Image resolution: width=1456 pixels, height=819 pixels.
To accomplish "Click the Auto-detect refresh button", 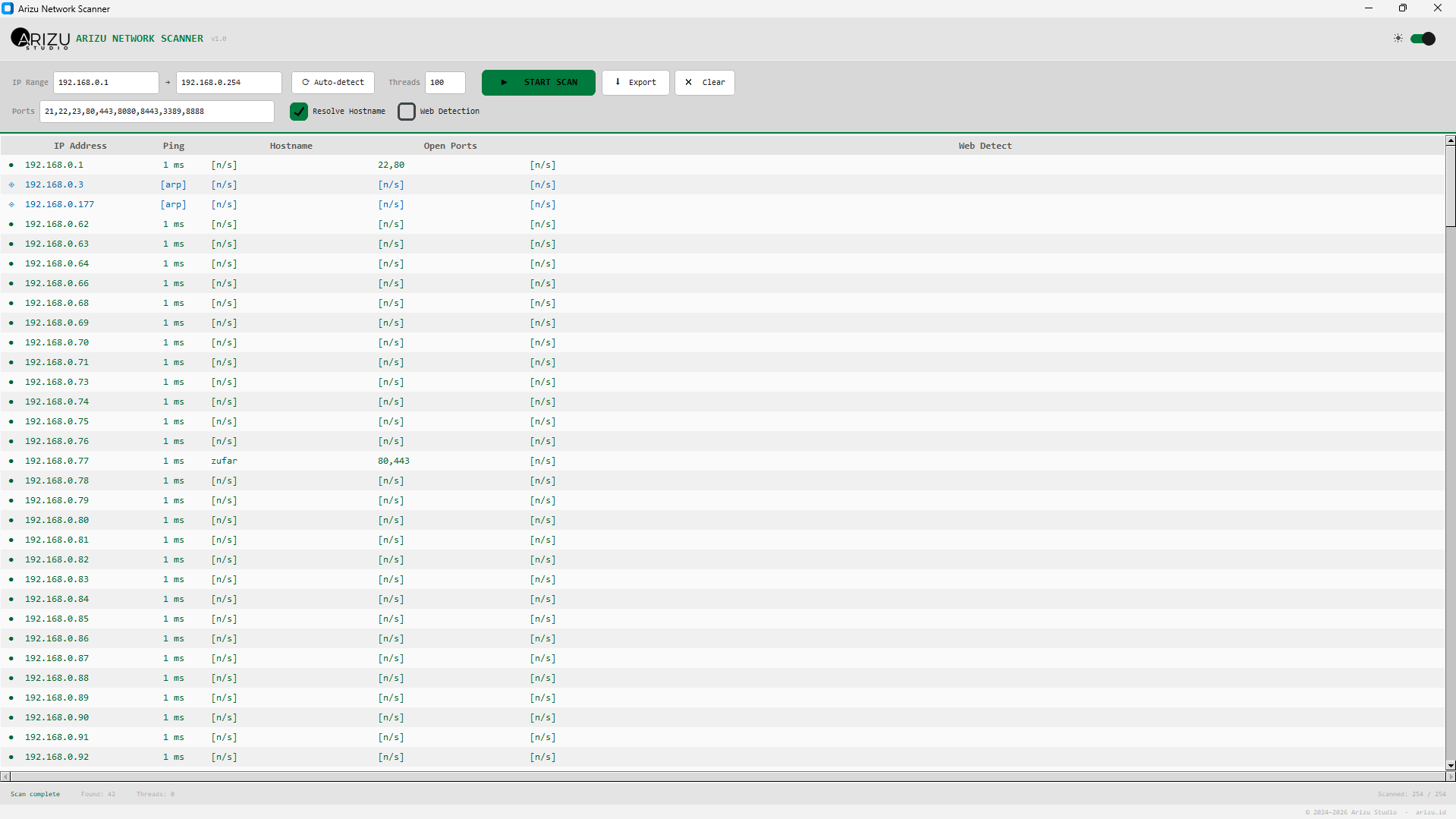I will pyautogui.click(x=333, y=83).
